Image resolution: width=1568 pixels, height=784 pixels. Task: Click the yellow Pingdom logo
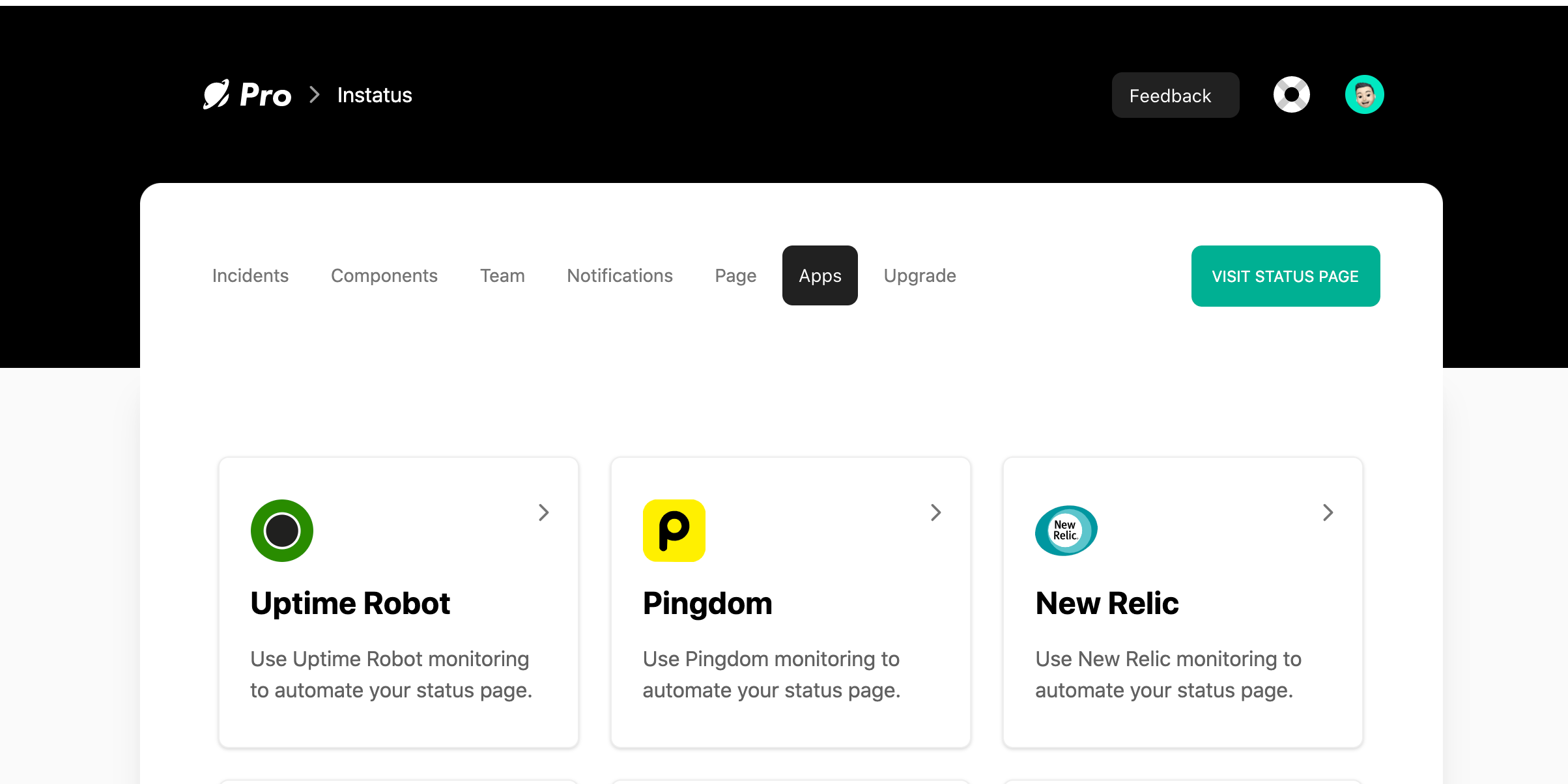click(674, 530)
